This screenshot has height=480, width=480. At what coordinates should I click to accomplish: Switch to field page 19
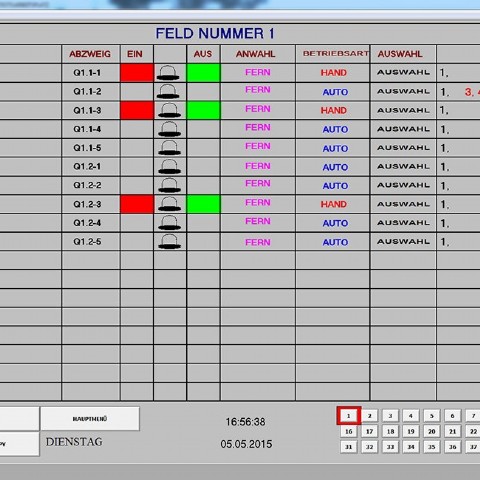pos(411,431)
